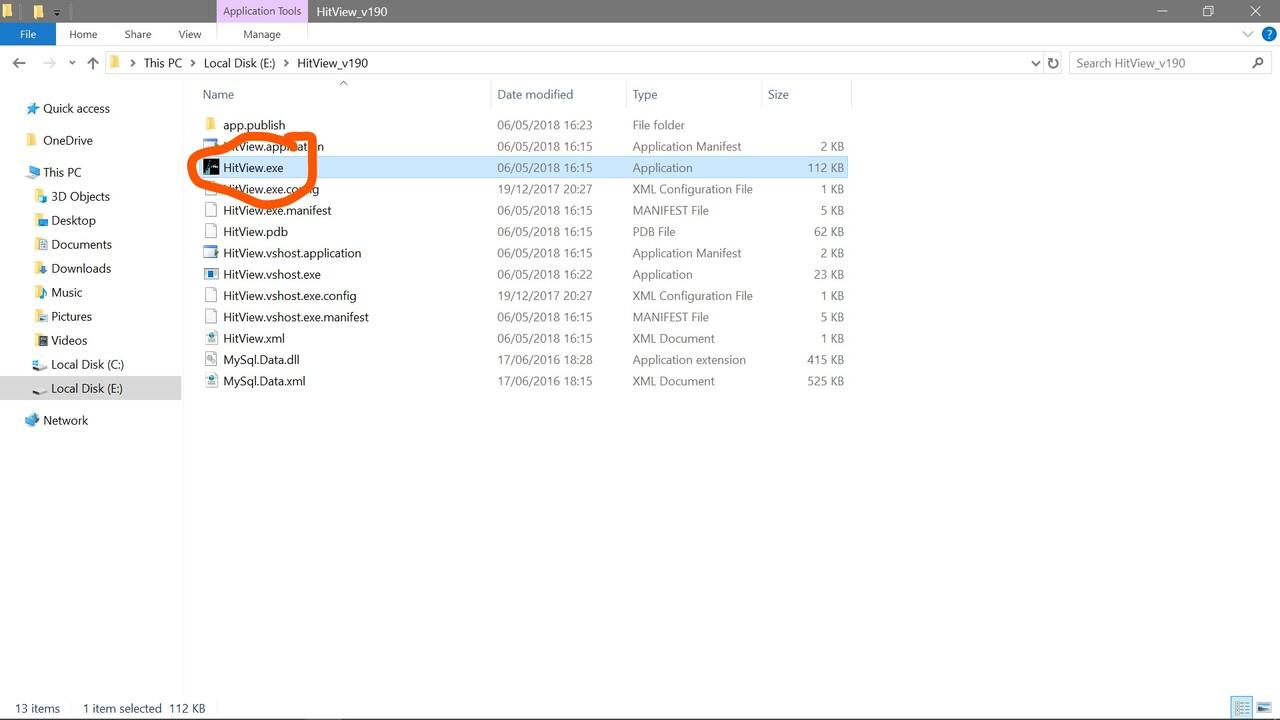The height and width of the screenshot is (720, 1280).
Task: Select Quick access in navigation pane
Action: tap(76, 109)
